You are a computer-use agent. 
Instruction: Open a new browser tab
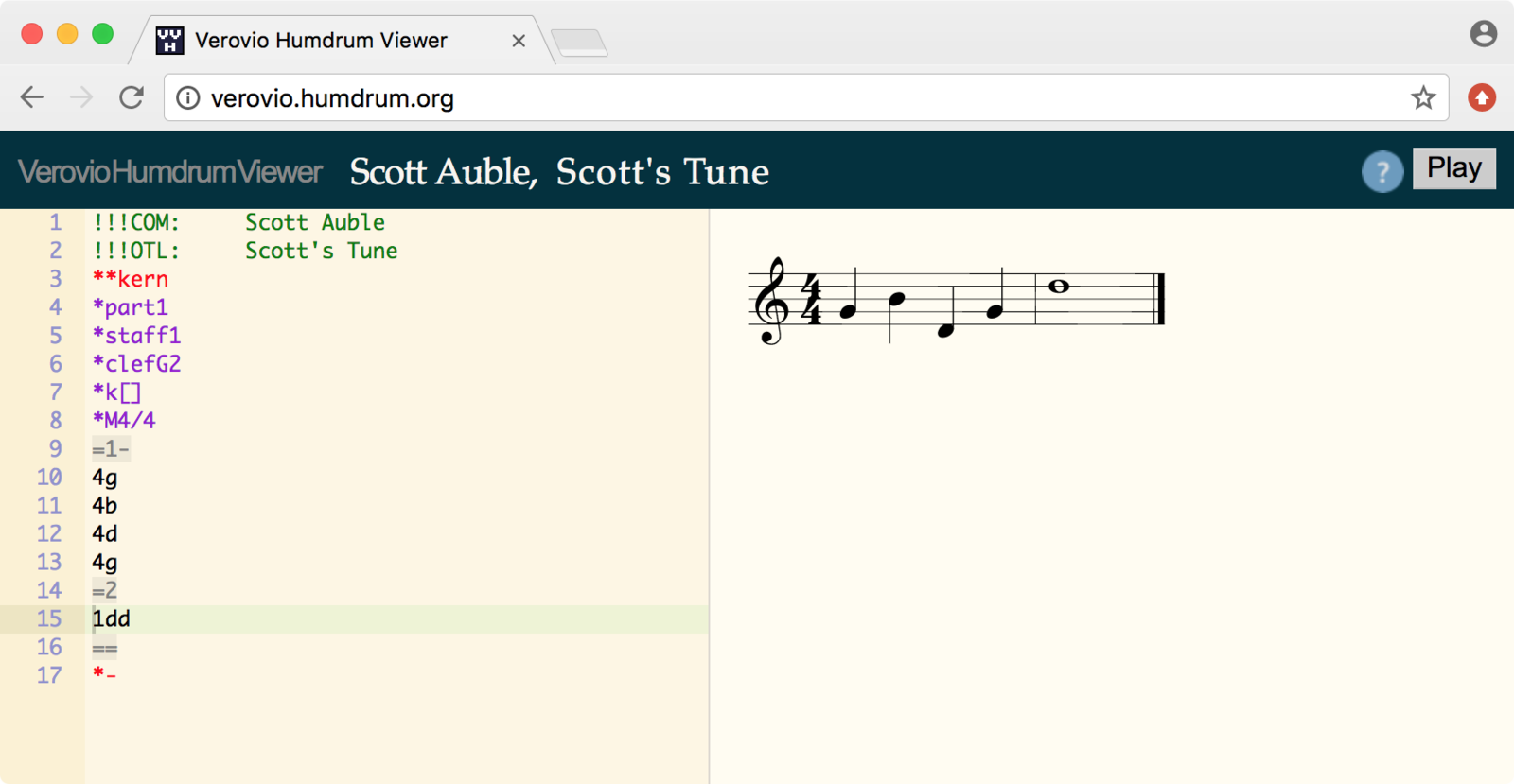tap(579, 42)
